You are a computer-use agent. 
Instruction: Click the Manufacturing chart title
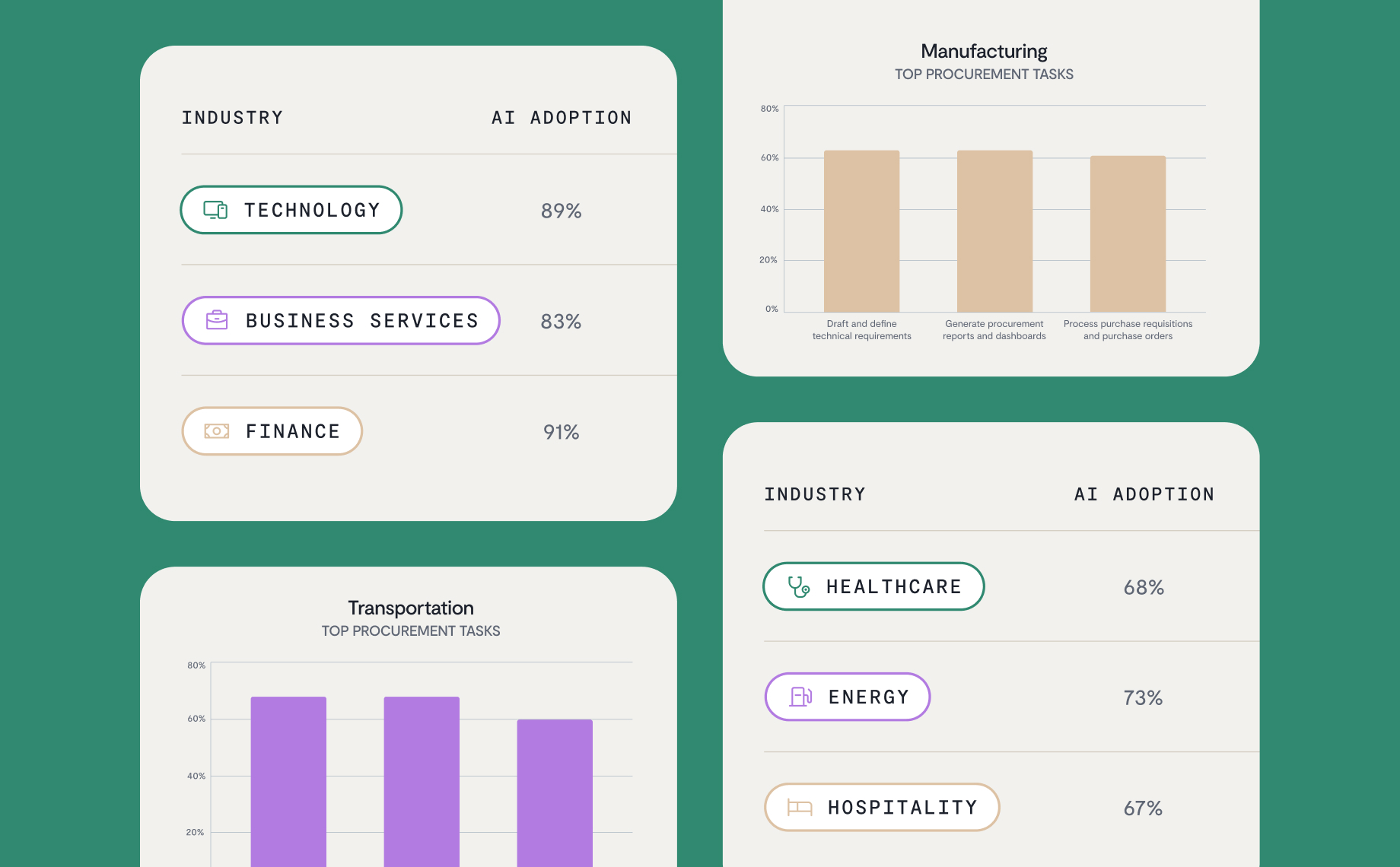click(984, 51)
